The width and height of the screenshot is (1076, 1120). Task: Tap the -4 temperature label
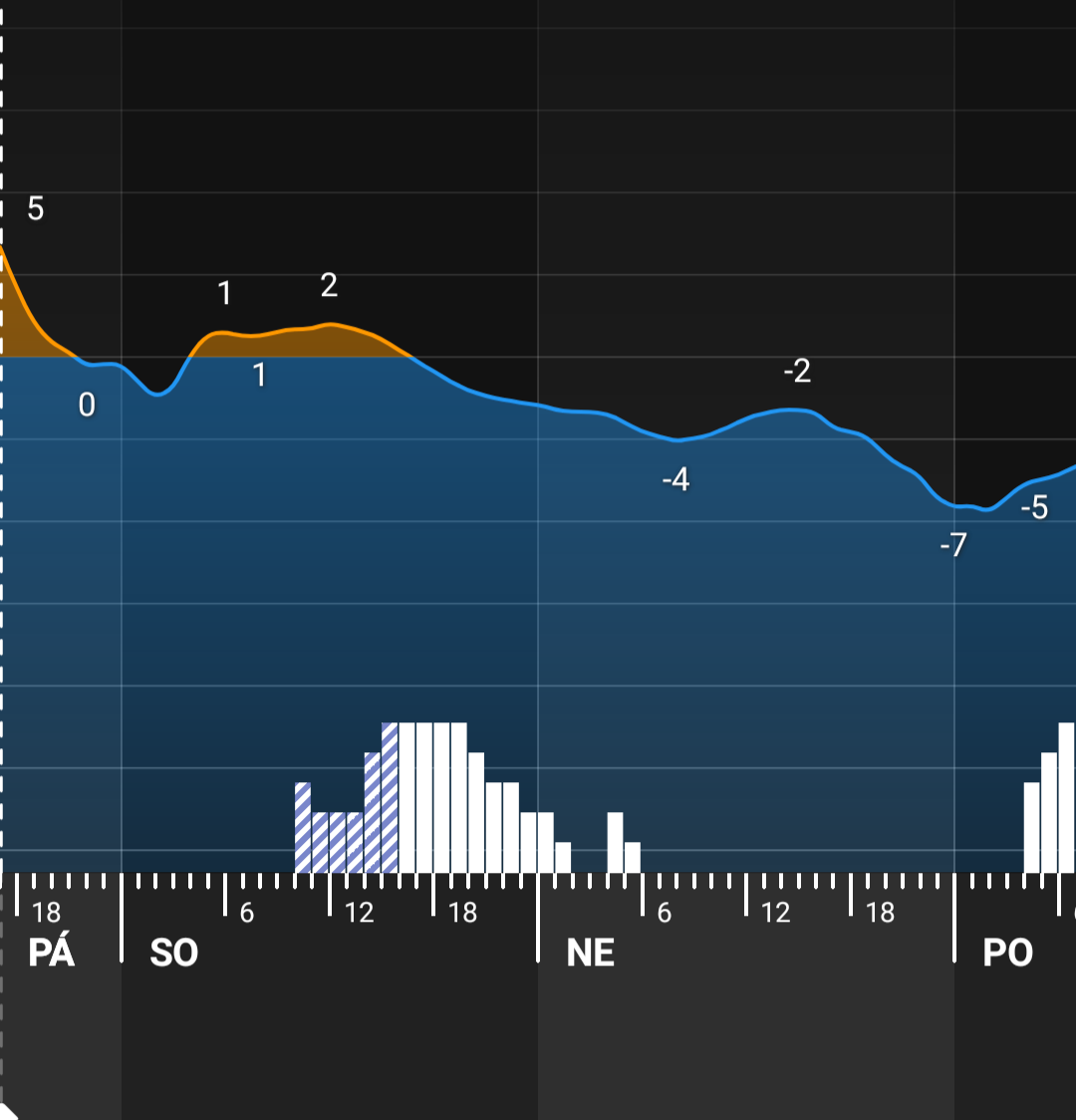coord(675,480)
